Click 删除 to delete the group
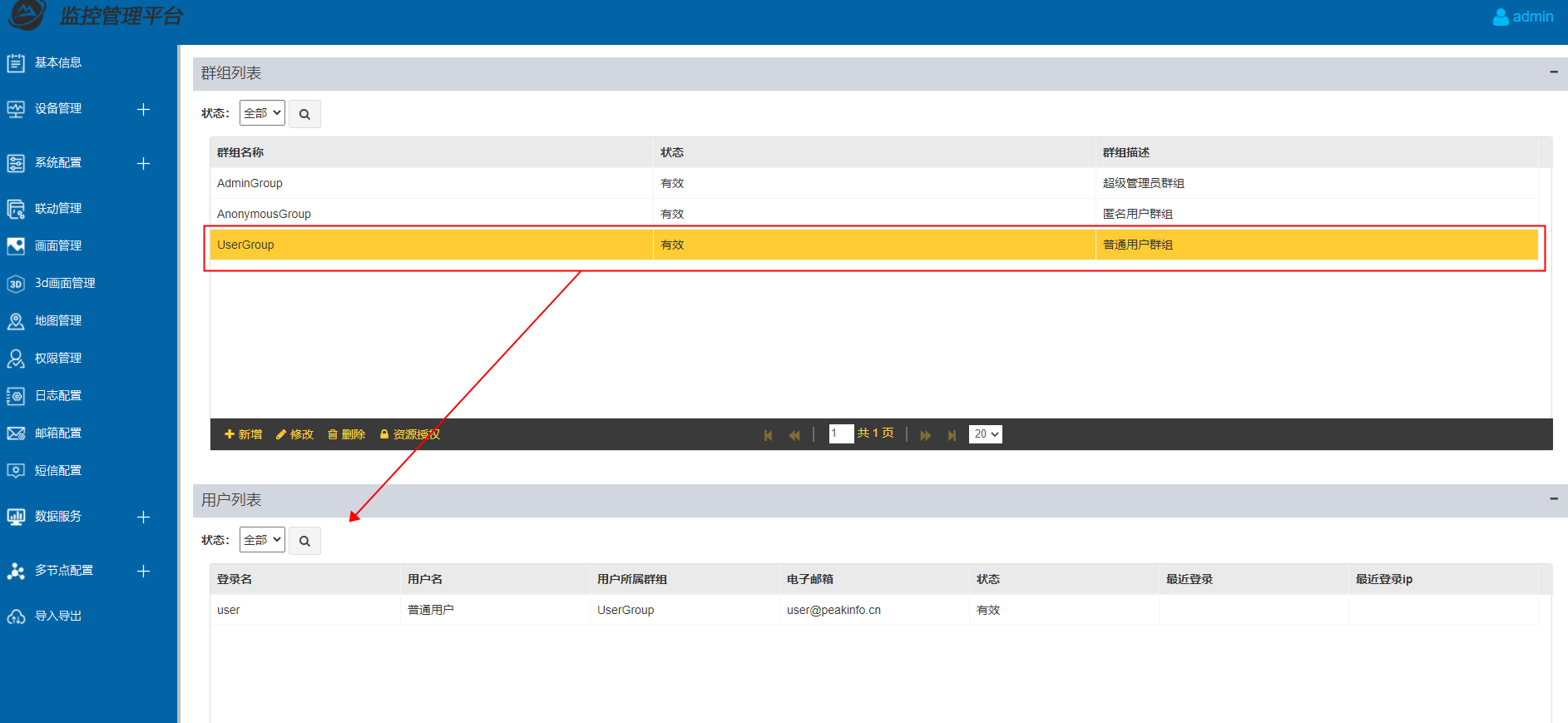Image resolution: width=1568 pixels, height=723 pixels. pos(346,434)
